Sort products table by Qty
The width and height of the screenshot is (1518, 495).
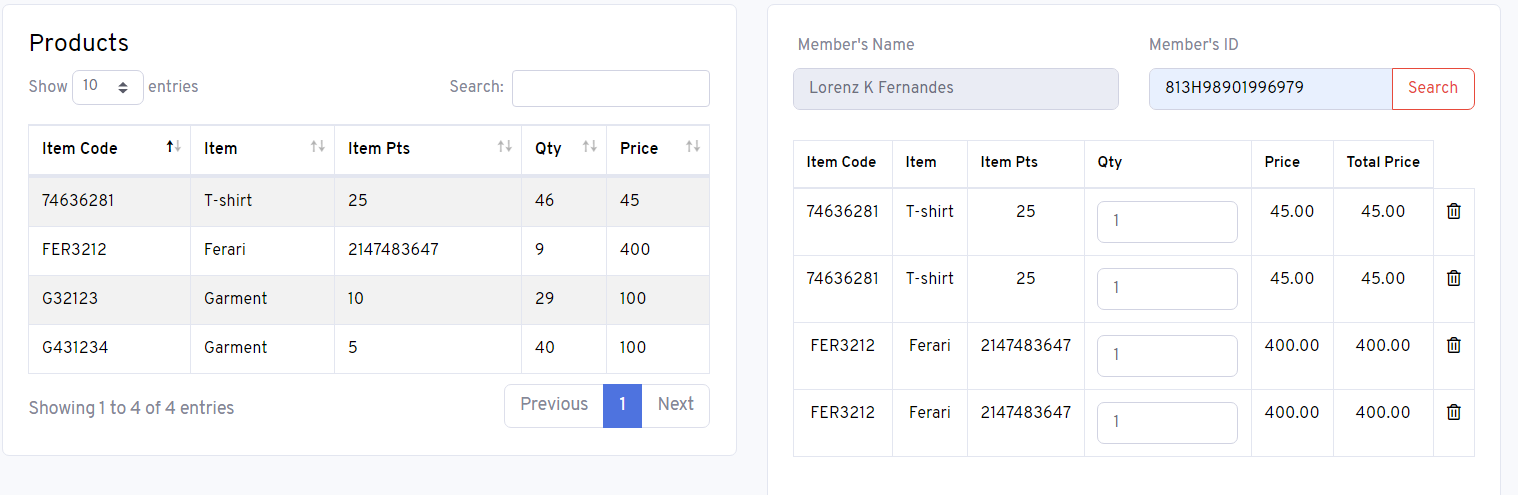(x=564, y=149)
